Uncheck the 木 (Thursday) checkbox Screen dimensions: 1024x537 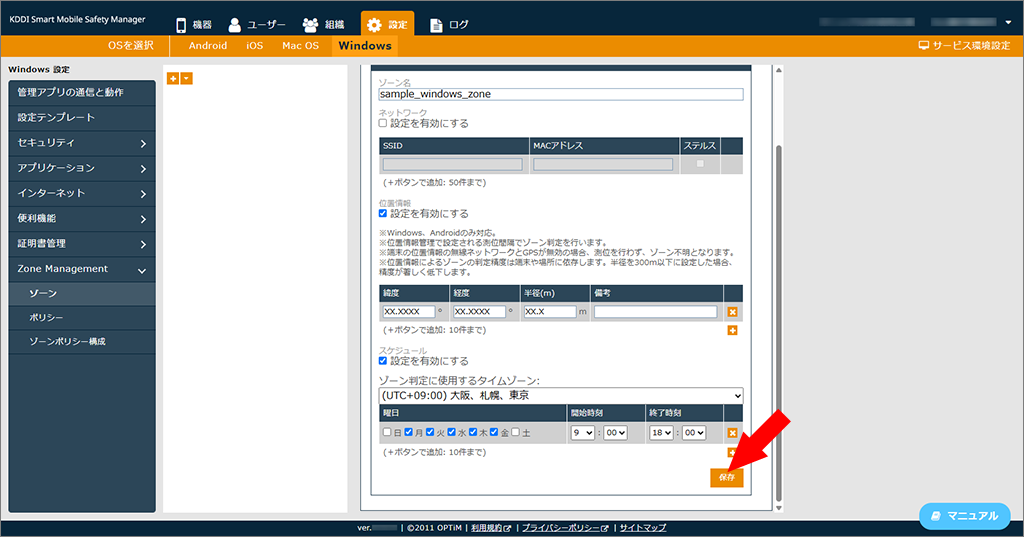pyautogui.click(x=473, y=432)
